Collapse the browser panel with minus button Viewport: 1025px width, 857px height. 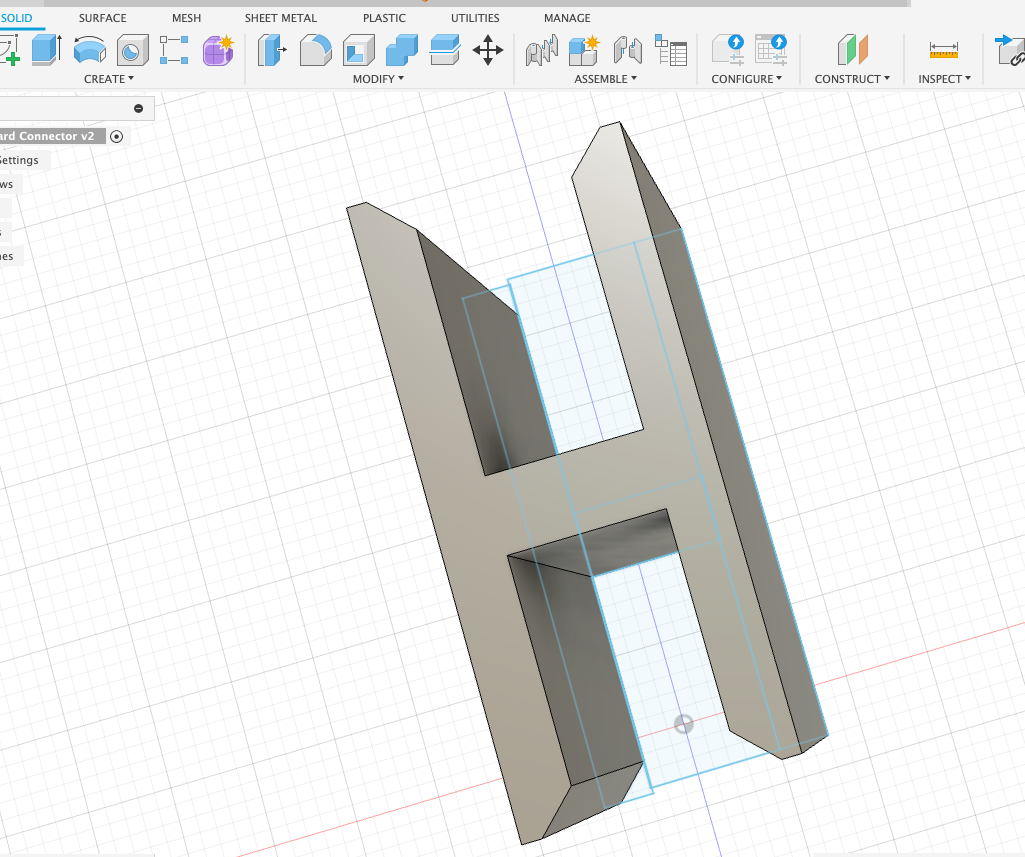pos(138,108)
